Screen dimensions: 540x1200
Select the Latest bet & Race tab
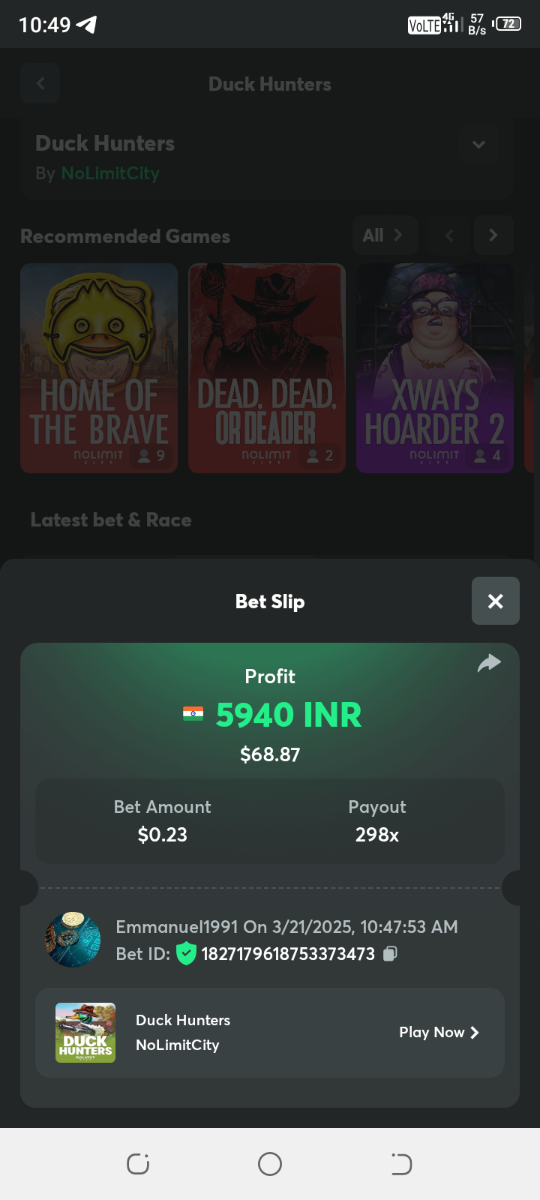click(x=111, y=520)
